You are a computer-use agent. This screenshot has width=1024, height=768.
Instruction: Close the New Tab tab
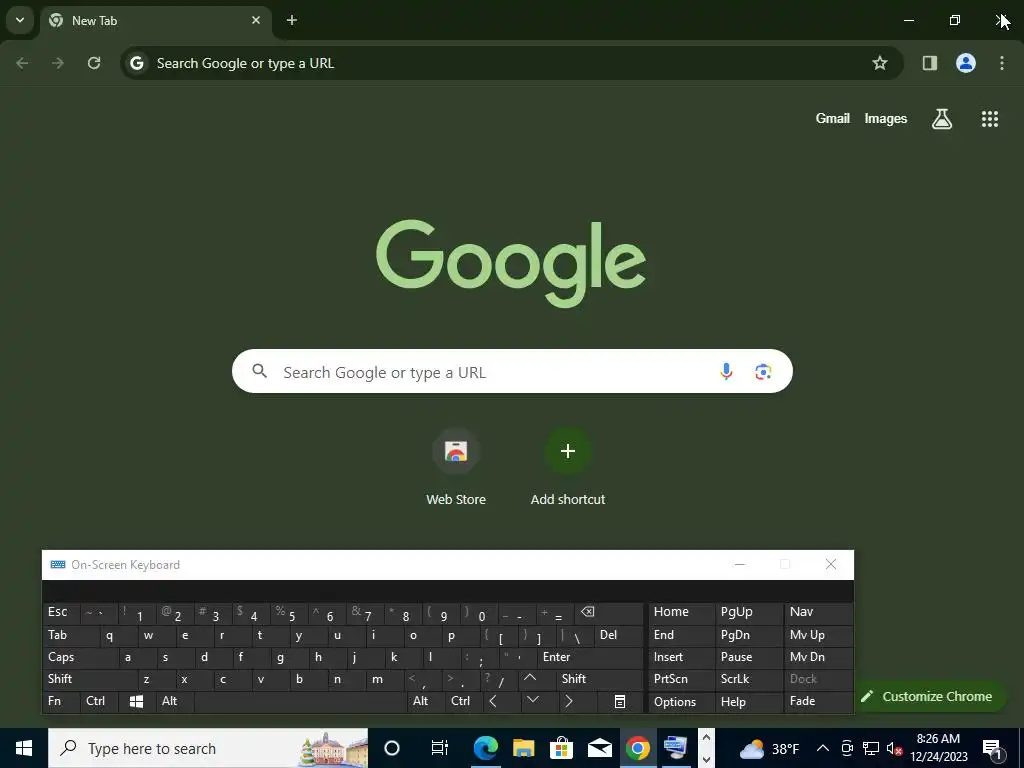click(x=256, y=20)
